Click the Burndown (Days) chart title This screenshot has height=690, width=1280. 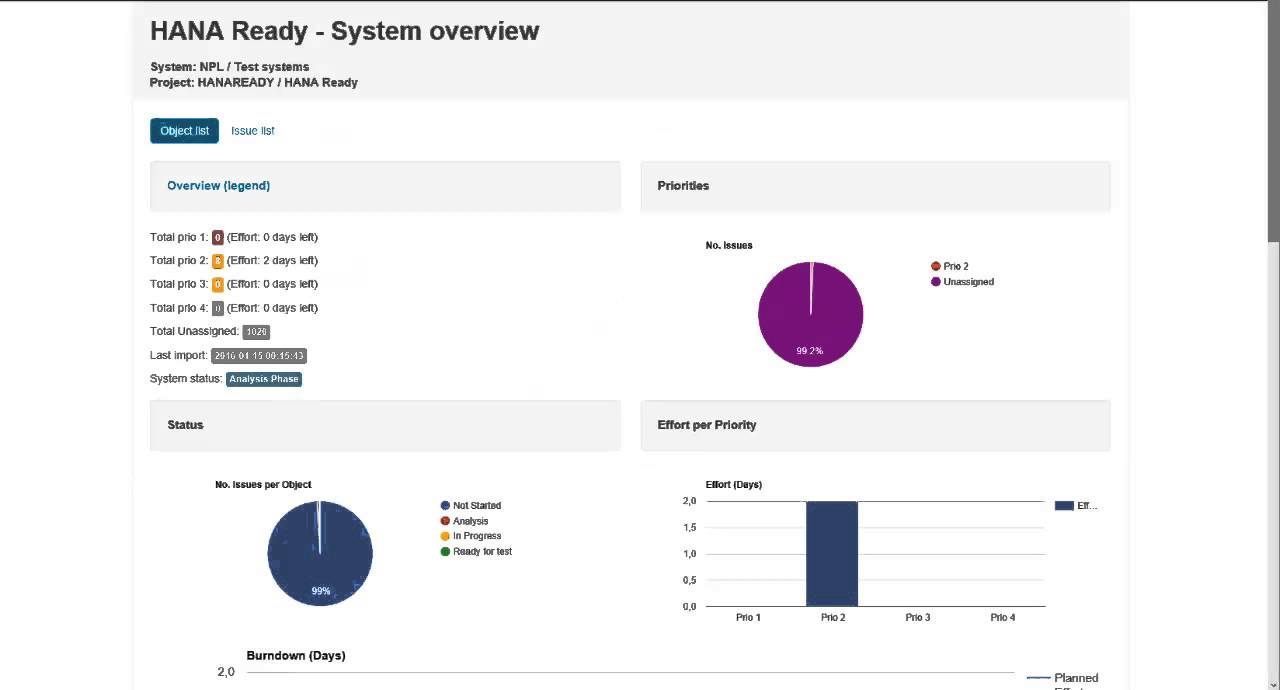pyautogui.click(x=296, y=656)
